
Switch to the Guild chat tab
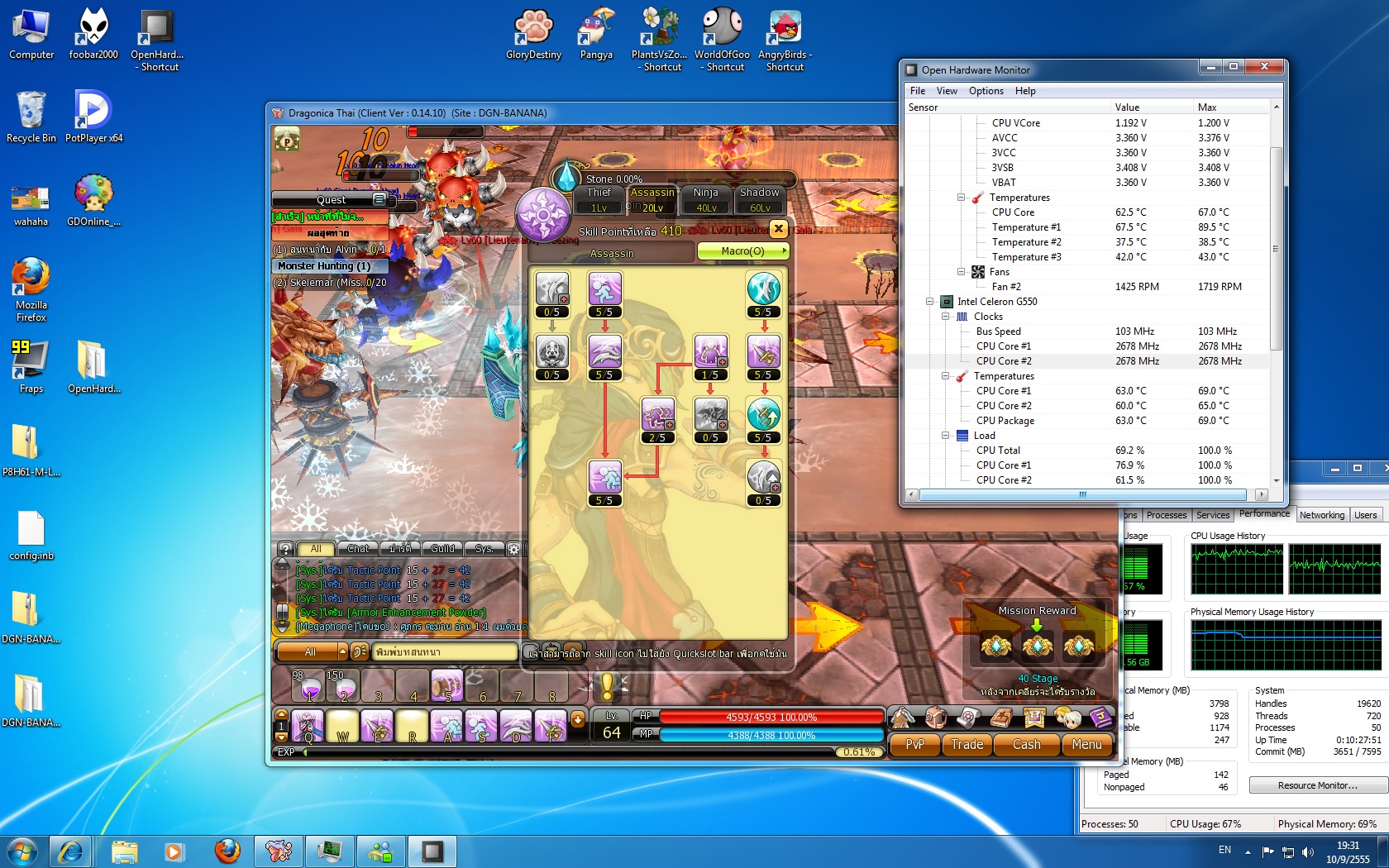442,549
